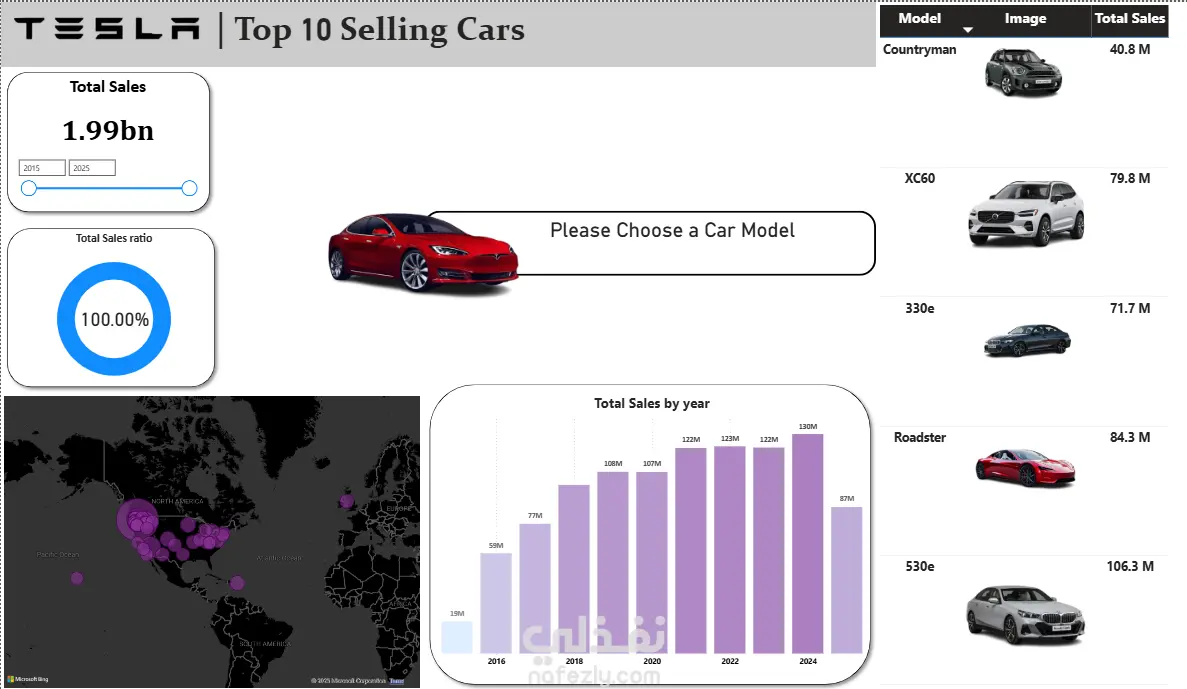Click the 100.00% donut center label
Image resolution: width=1187 pixels, height=689 pixels.
tap(115, 320)
